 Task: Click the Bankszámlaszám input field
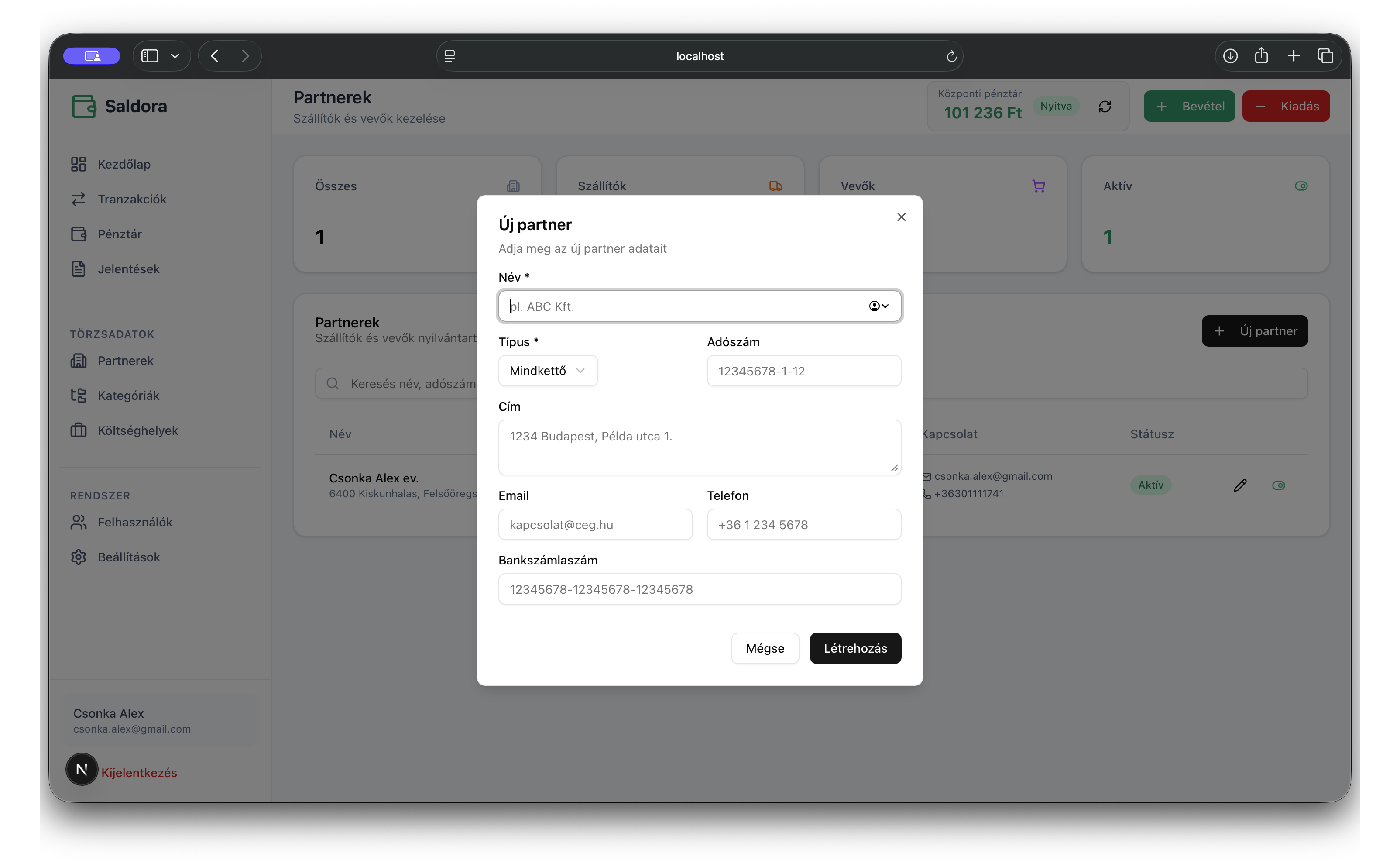(x=699, y=589)
